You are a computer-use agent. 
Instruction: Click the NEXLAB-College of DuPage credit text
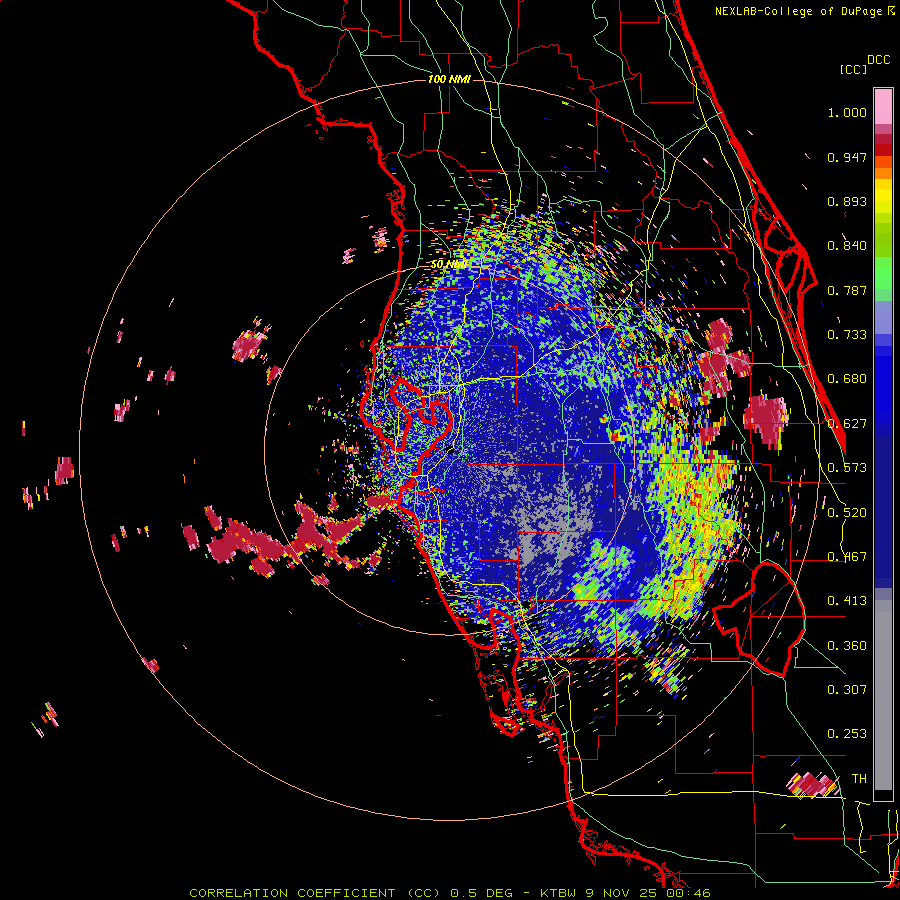pos(800,11)
